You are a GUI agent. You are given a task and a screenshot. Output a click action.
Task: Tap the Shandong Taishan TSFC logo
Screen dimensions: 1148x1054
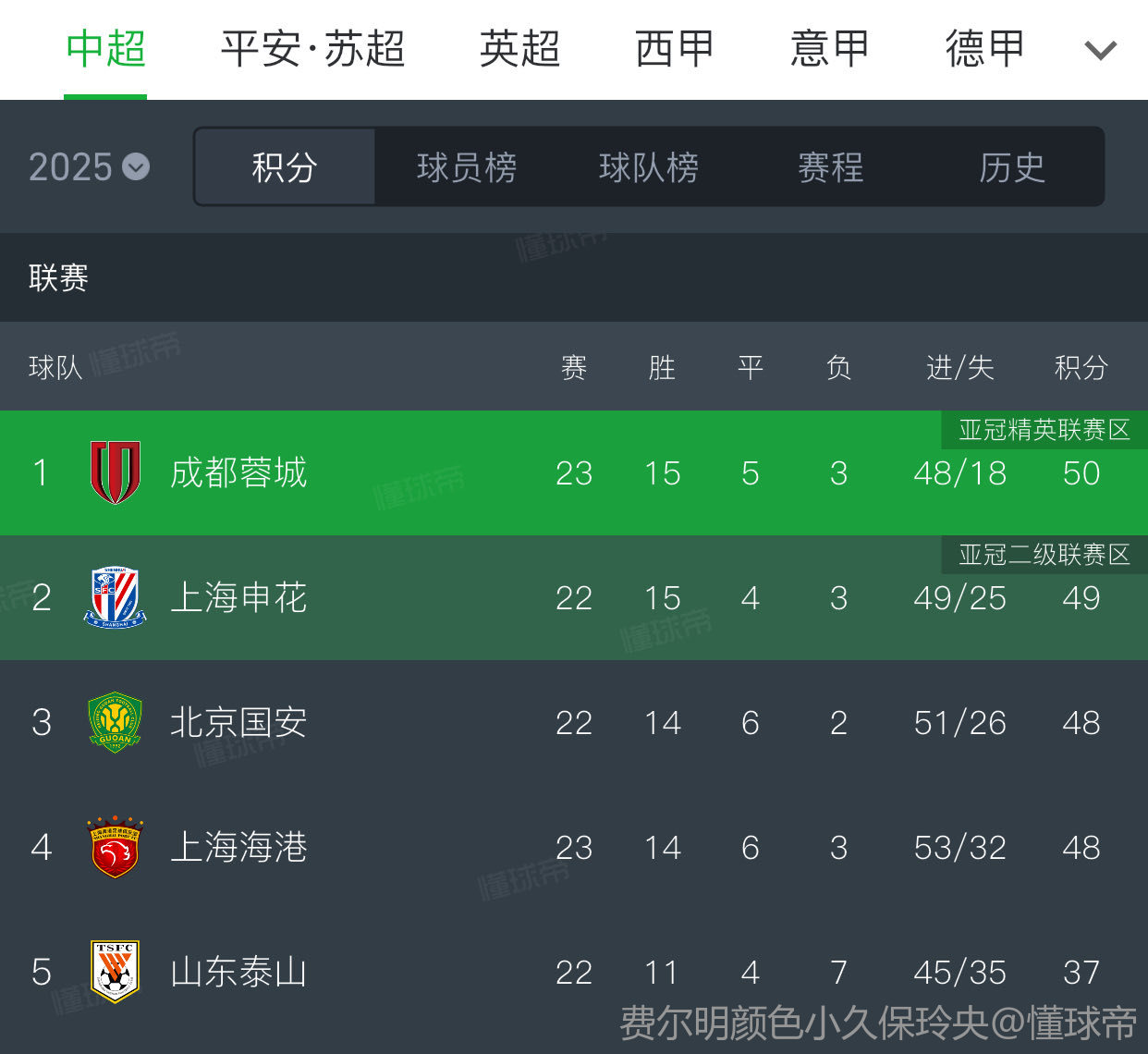115,972
